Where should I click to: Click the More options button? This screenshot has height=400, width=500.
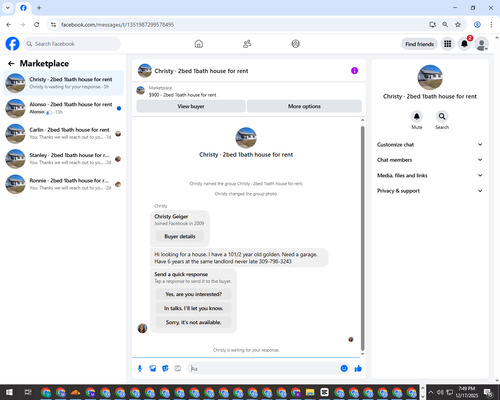(x=304, y=106)
